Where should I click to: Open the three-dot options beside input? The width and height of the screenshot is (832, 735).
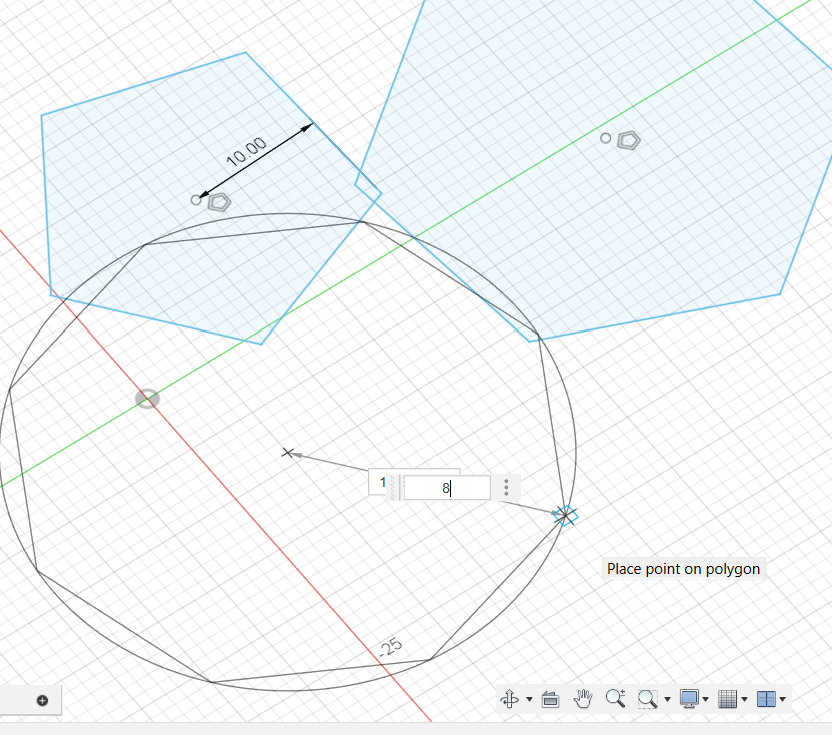[506, 488]
